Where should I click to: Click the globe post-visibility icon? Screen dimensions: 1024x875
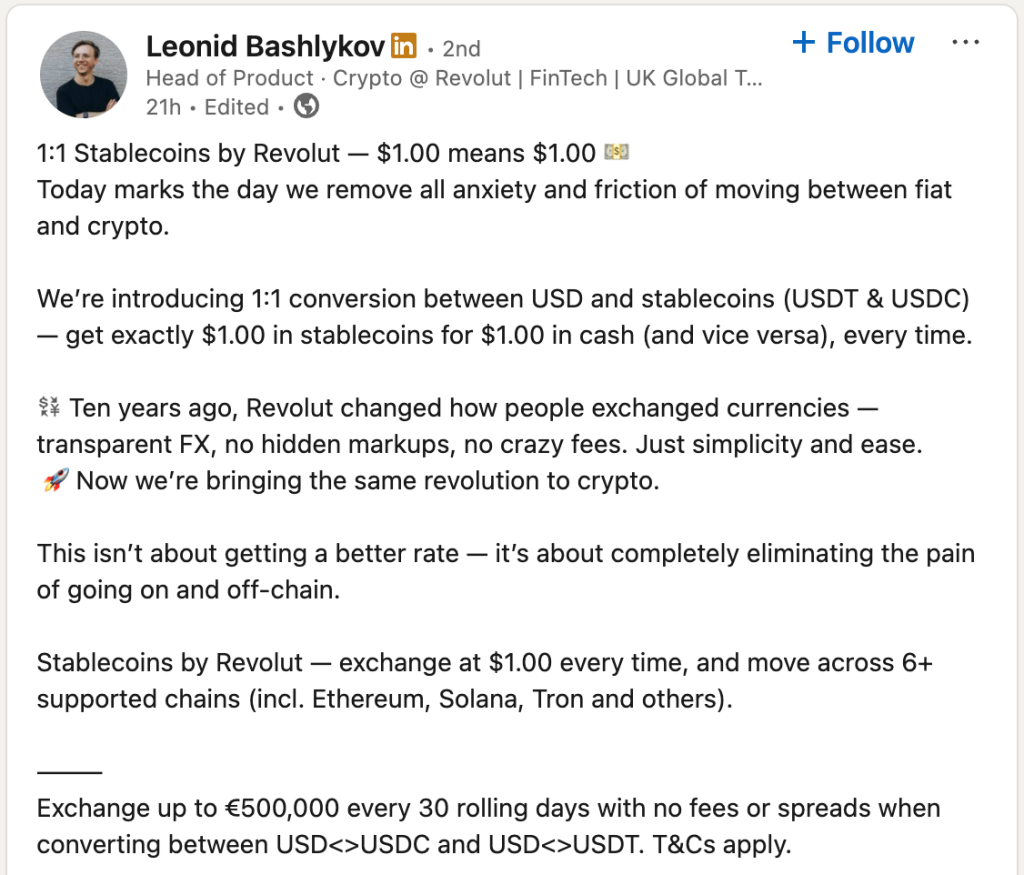tap(306, 107)
